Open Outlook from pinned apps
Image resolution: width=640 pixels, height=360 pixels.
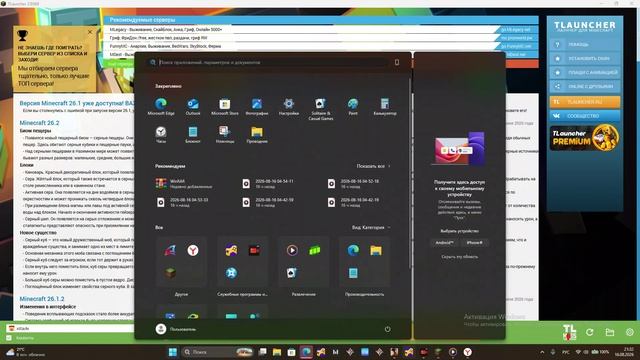point(193,107)
